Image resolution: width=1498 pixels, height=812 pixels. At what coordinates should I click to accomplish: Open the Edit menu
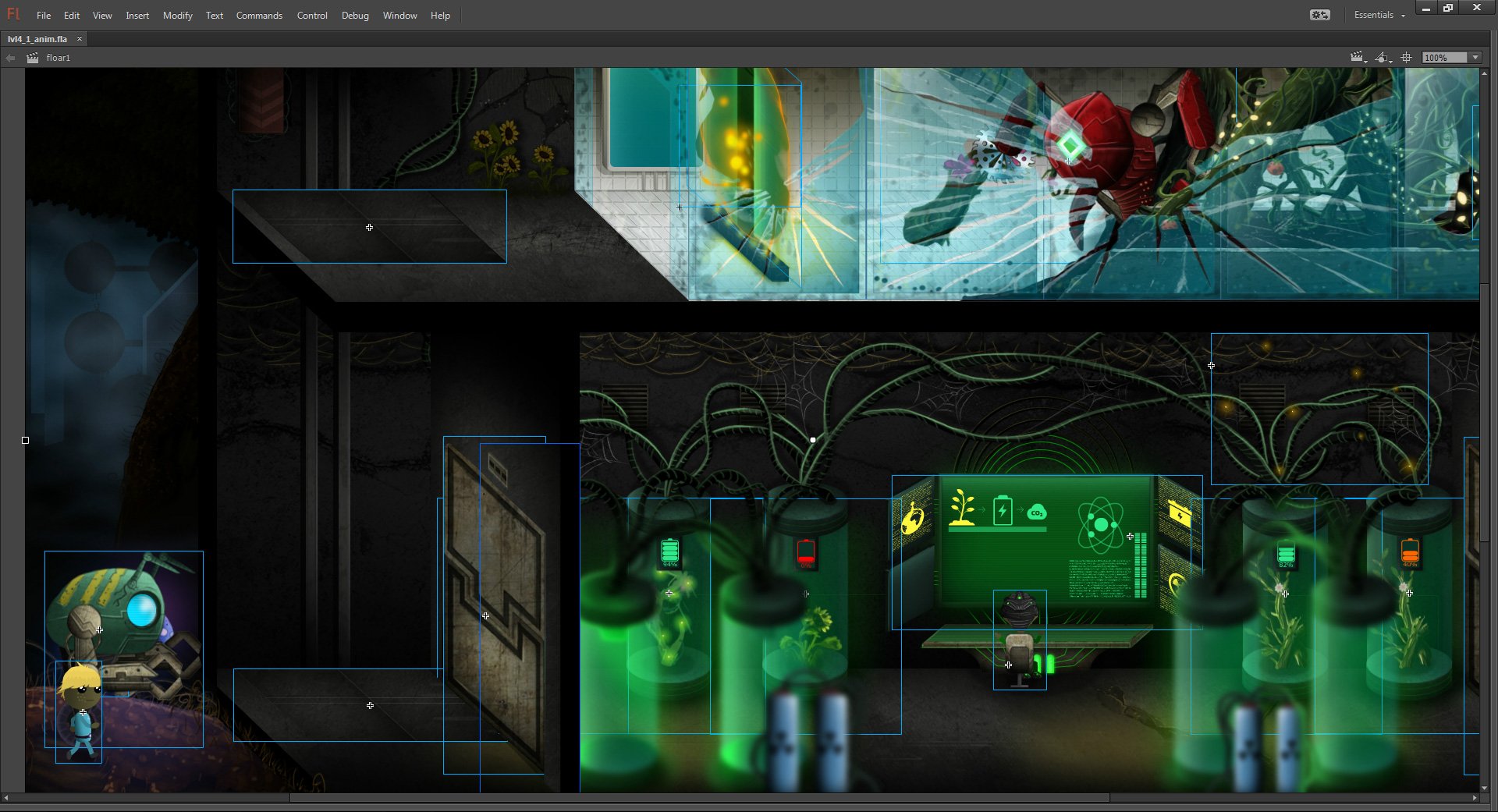[x=72, y=16]
